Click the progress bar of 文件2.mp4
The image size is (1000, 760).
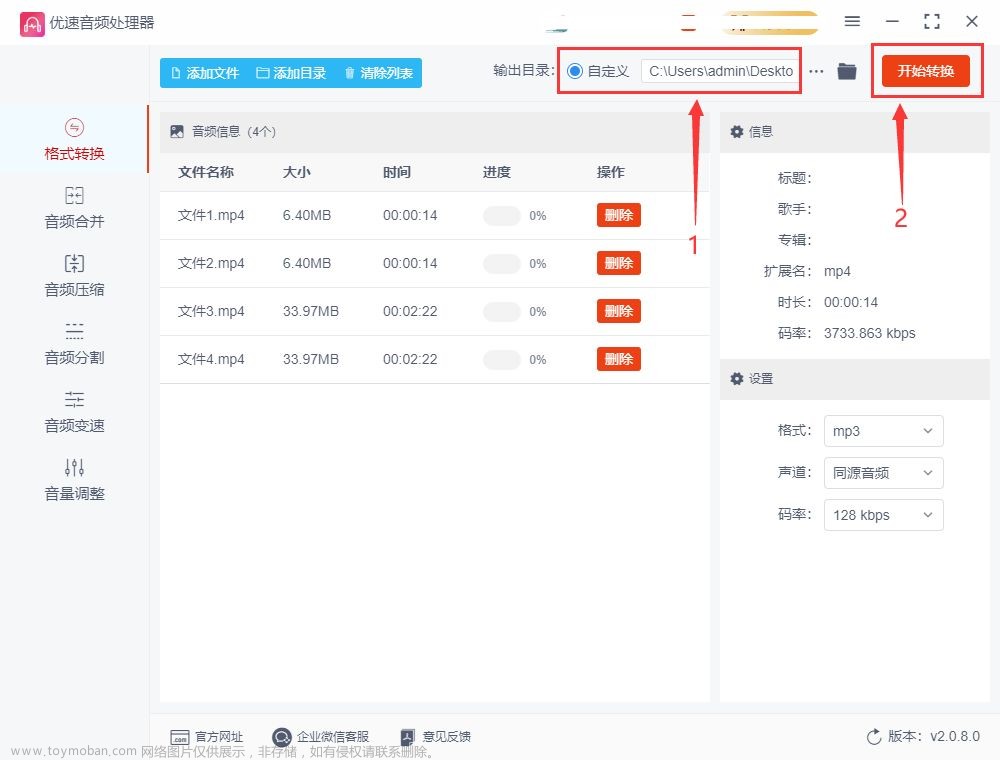502,263
